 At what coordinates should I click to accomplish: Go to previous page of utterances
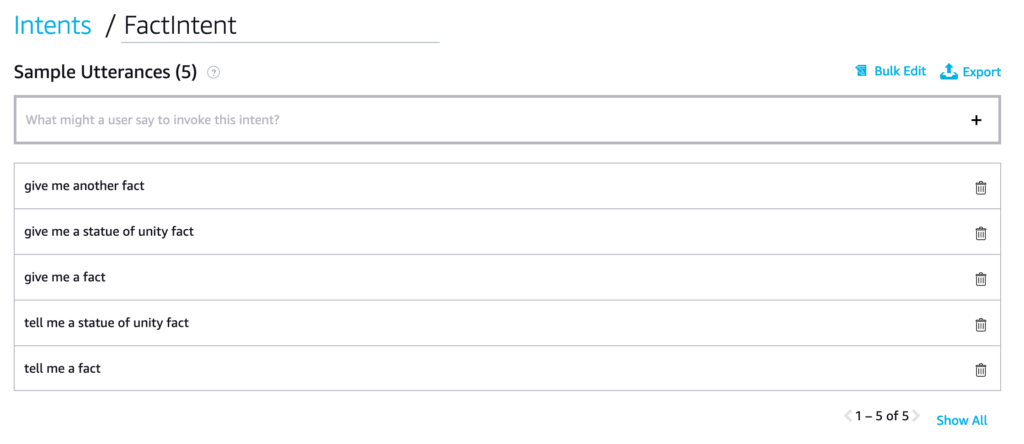848,416
